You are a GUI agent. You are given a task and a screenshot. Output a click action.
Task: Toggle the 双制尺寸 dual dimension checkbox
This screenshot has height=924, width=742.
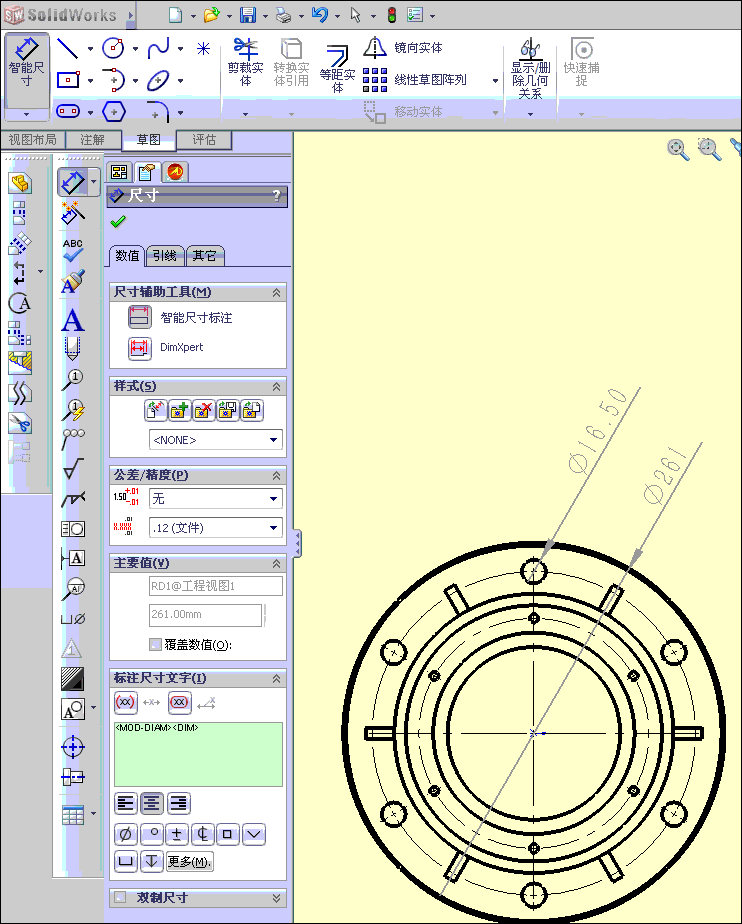120,897
